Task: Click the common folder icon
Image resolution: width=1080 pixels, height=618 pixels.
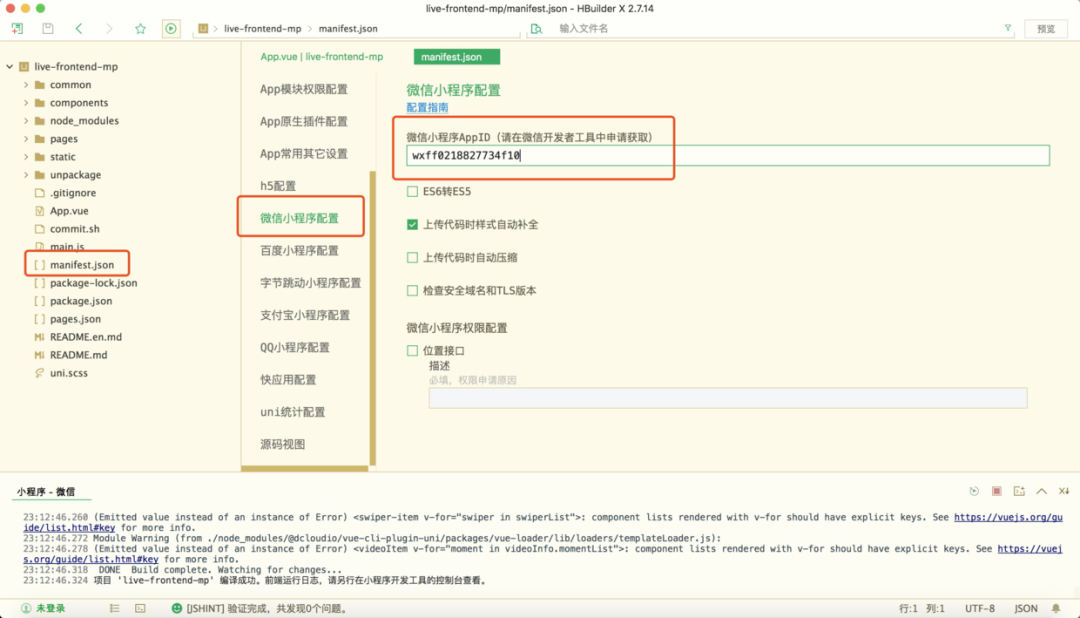Action: point(40,85)
